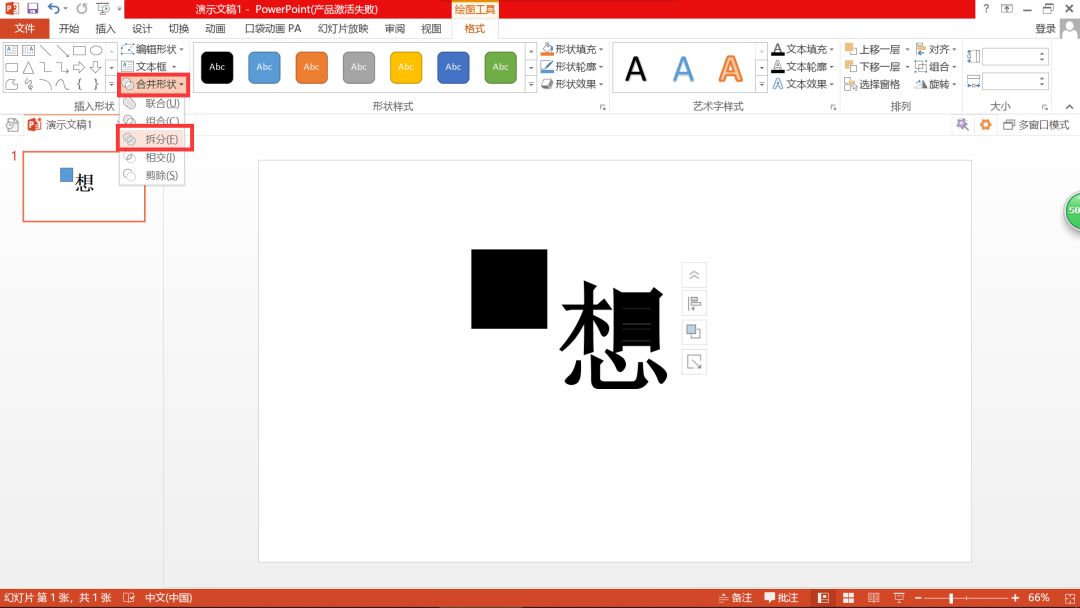Image resolution: width=1080 pixels, height=608 pixels.
Task: Toggle the Comments (批注) pane
Action: [x=783, y=598]
